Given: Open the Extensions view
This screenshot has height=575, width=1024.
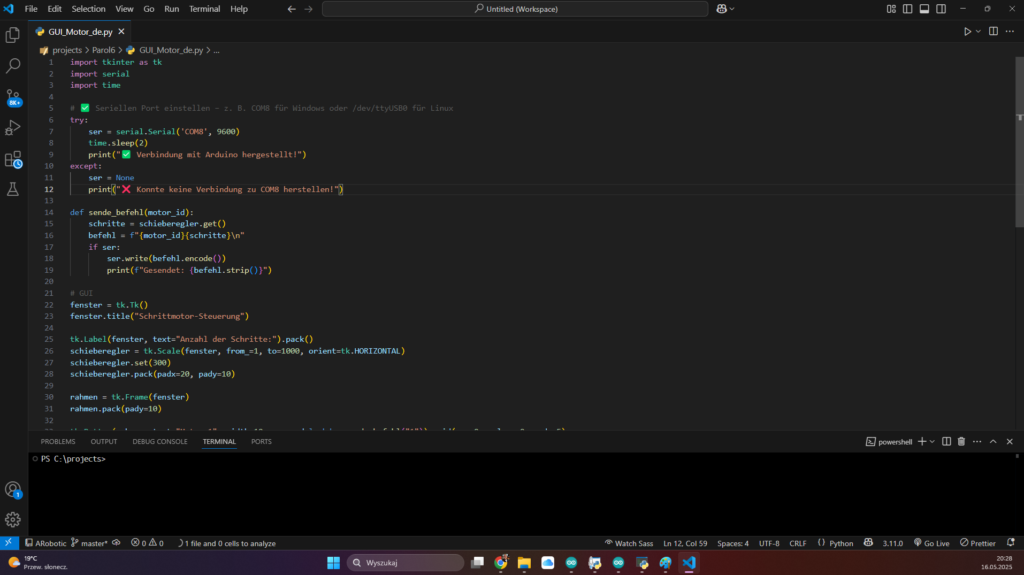Looking at the screenshot, I should pyautogui.click(x=12, y=159).
